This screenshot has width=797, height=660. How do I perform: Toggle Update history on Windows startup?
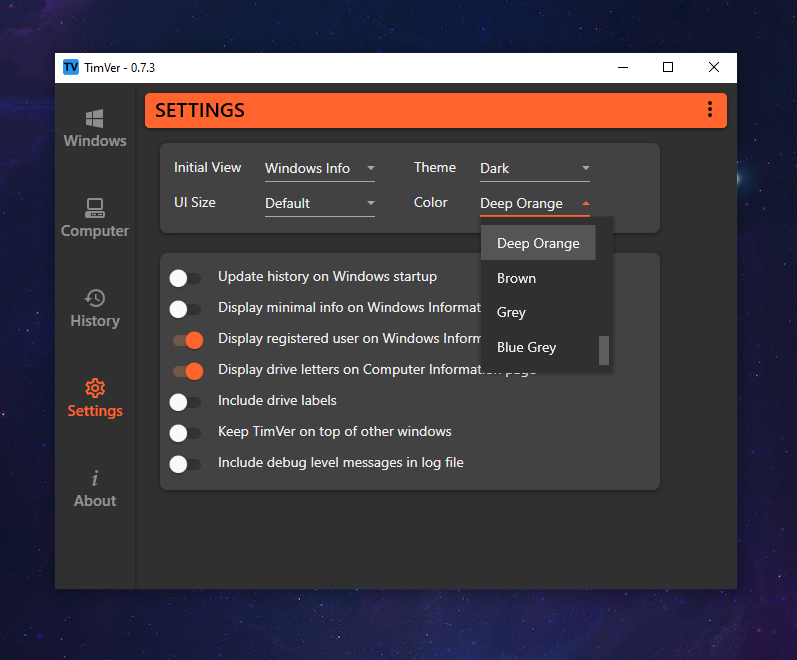coord(185,278)
